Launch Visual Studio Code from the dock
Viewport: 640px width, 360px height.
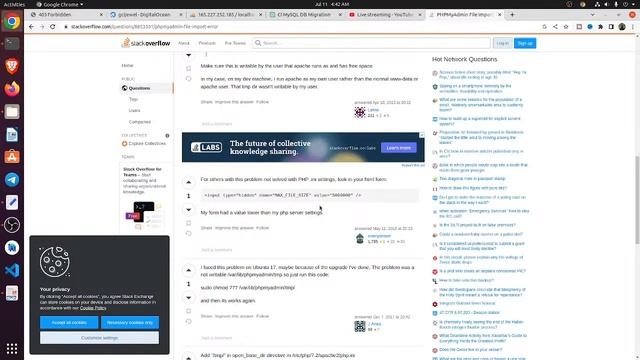point(12,270)
